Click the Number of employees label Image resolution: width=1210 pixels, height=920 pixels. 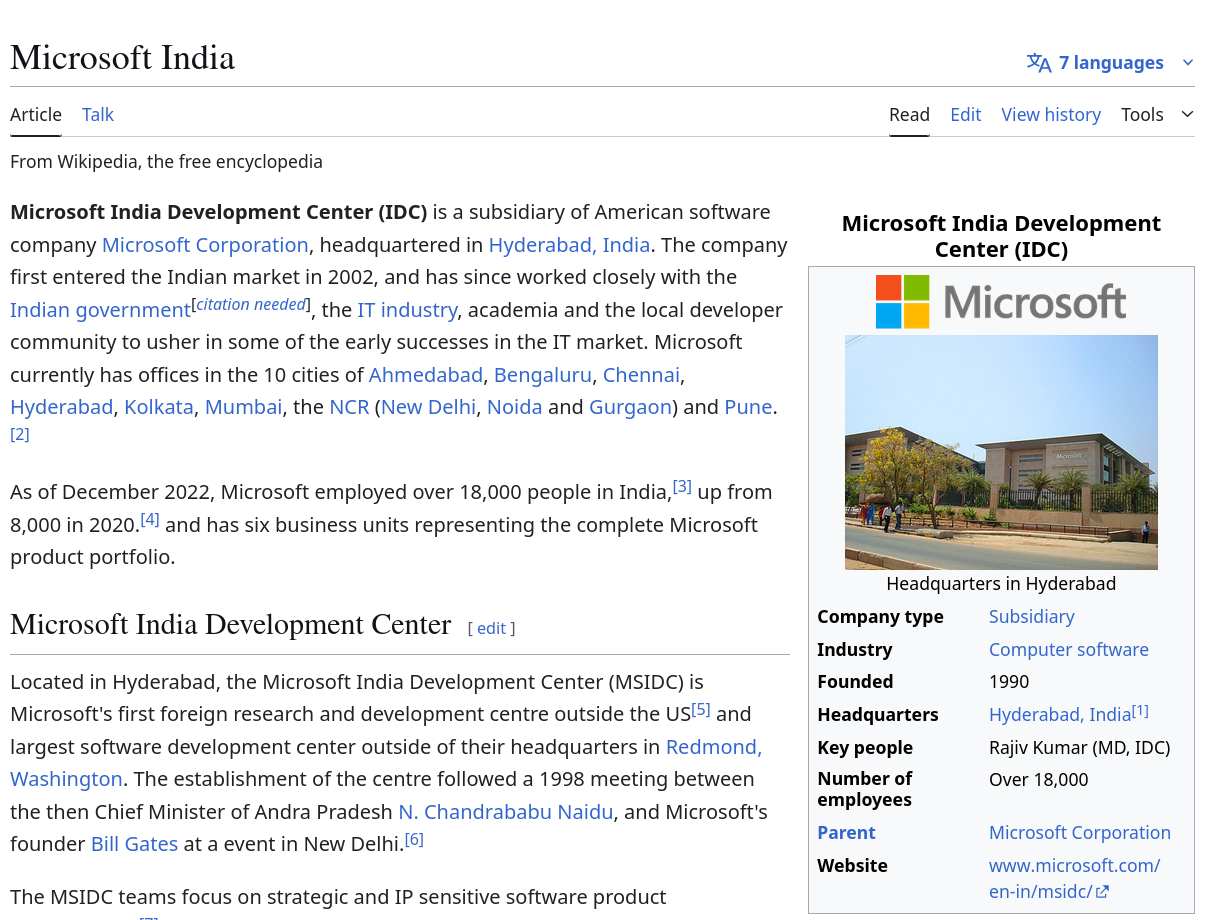(x=865, y=789)
